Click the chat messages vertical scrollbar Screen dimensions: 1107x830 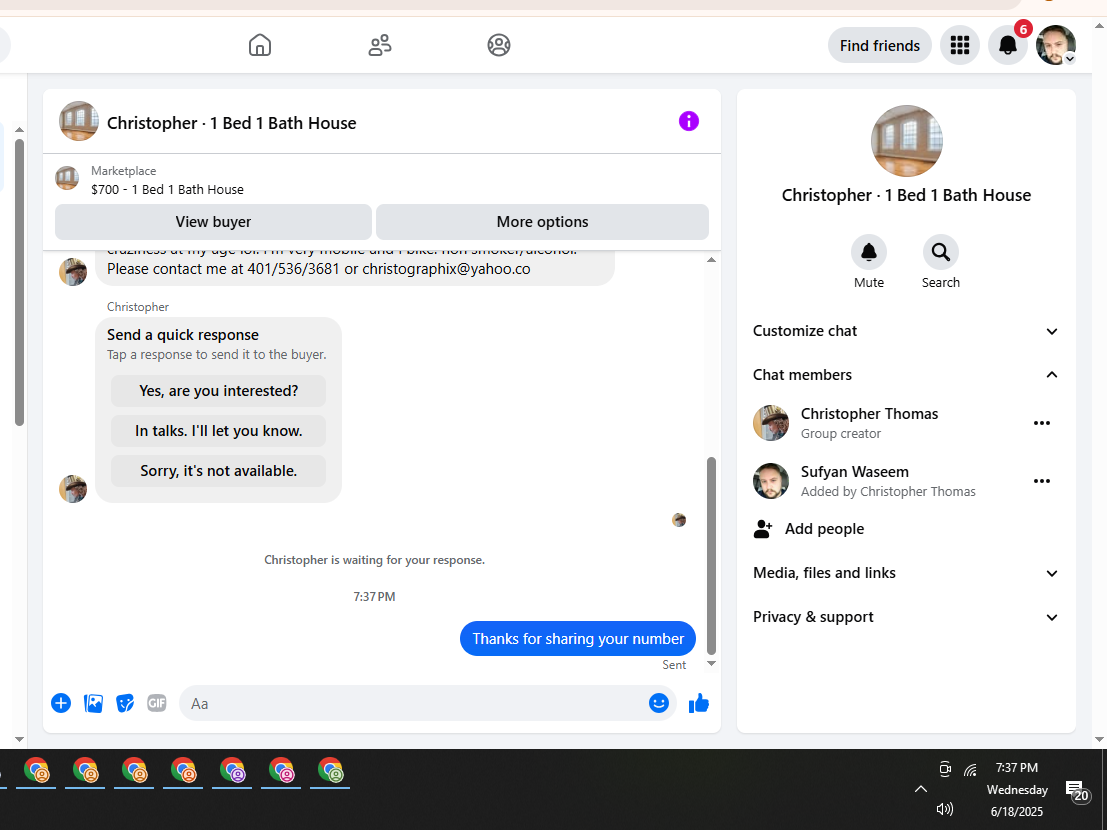[x=711, y=555]
